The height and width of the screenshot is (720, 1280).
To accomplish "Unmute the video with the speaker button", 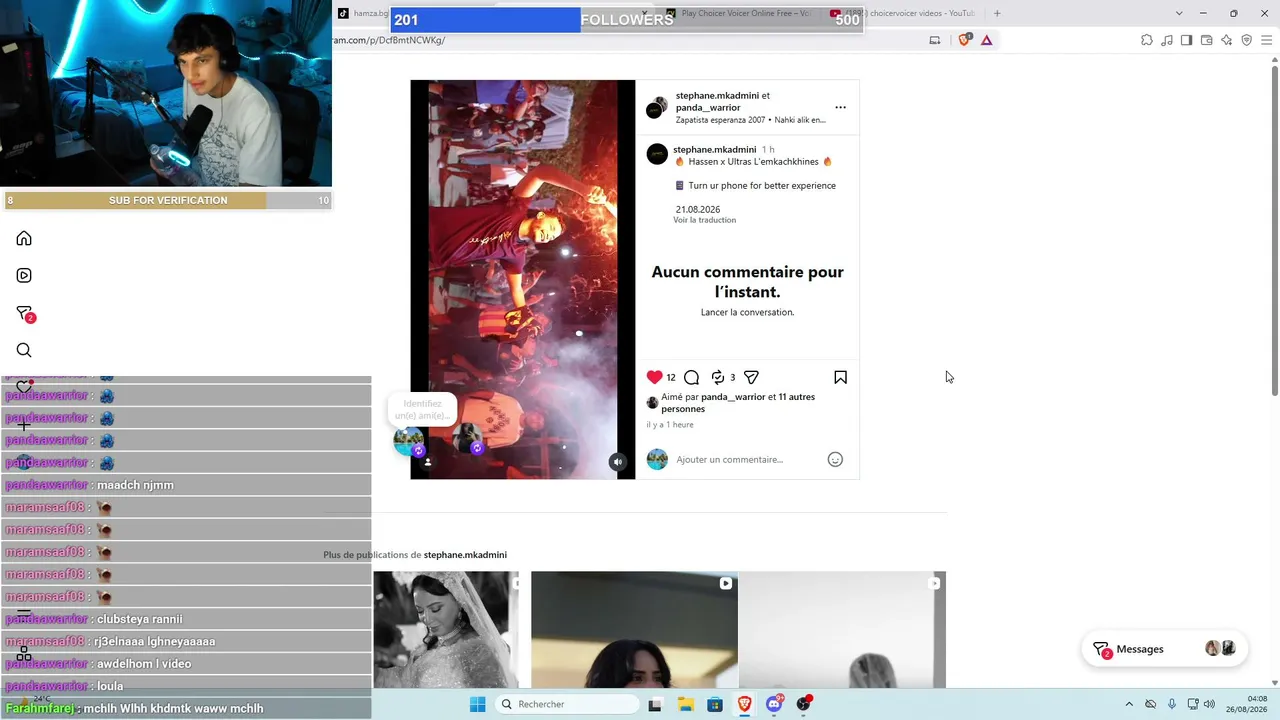I will tap(618, 461).
